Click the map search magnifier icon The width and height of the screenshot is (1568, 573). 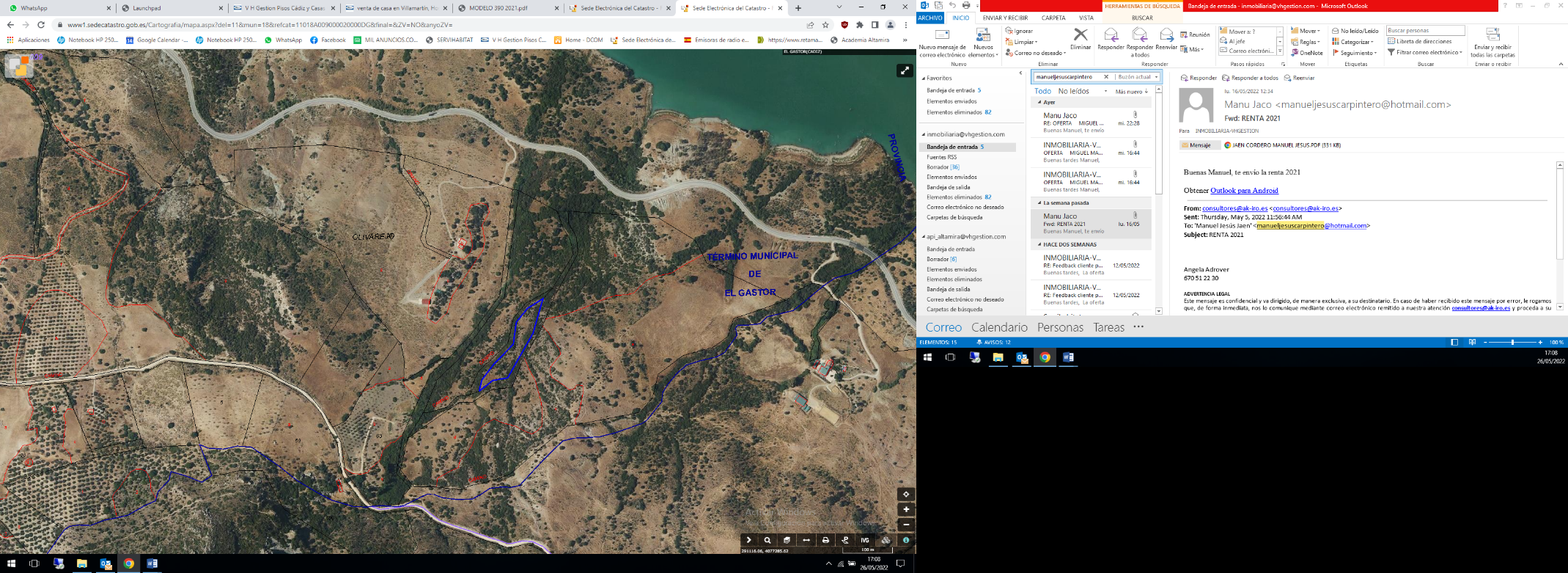click(768, 540)
